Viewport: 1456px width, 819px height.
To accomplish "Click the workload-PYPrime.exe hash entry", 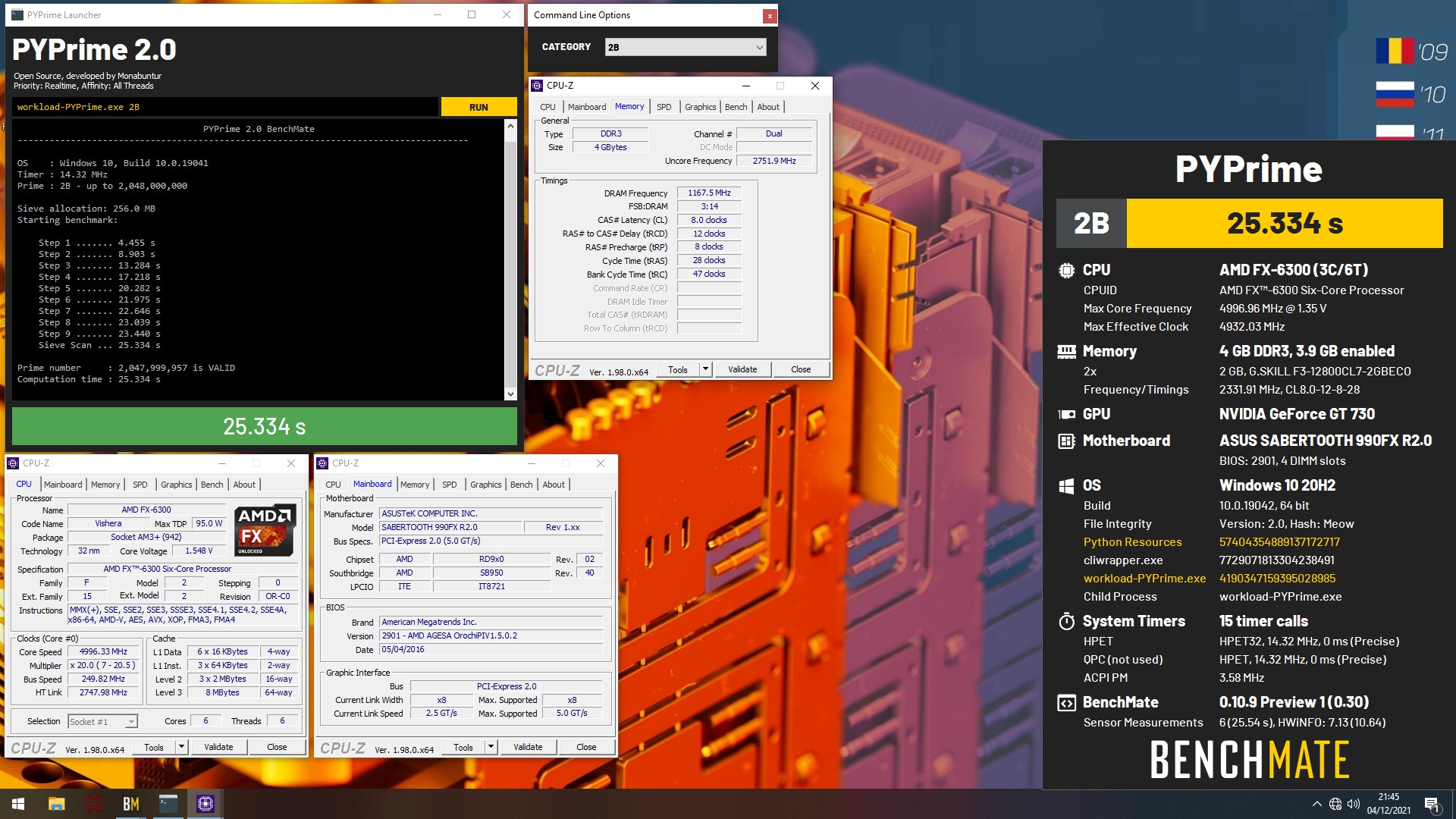I will tap(1277, 579).
